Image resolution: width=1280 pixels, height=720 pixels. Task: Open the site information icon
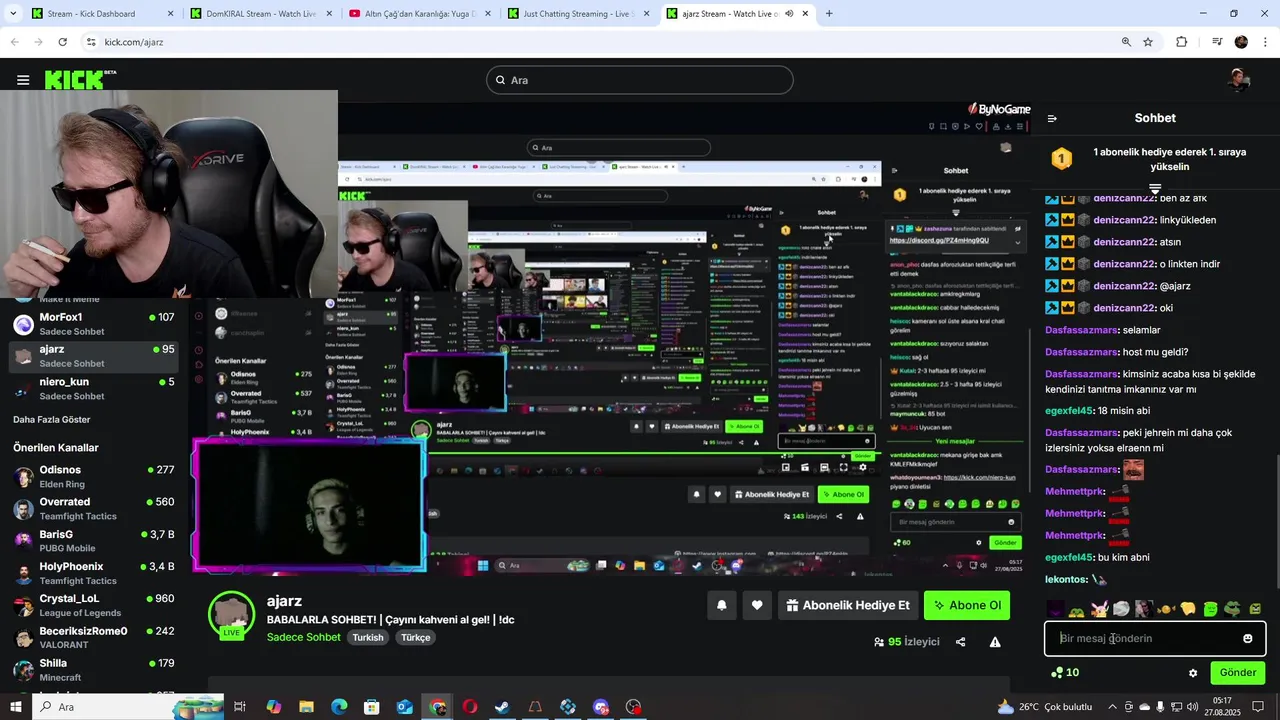pyautogui.click(x=91, y=42)
